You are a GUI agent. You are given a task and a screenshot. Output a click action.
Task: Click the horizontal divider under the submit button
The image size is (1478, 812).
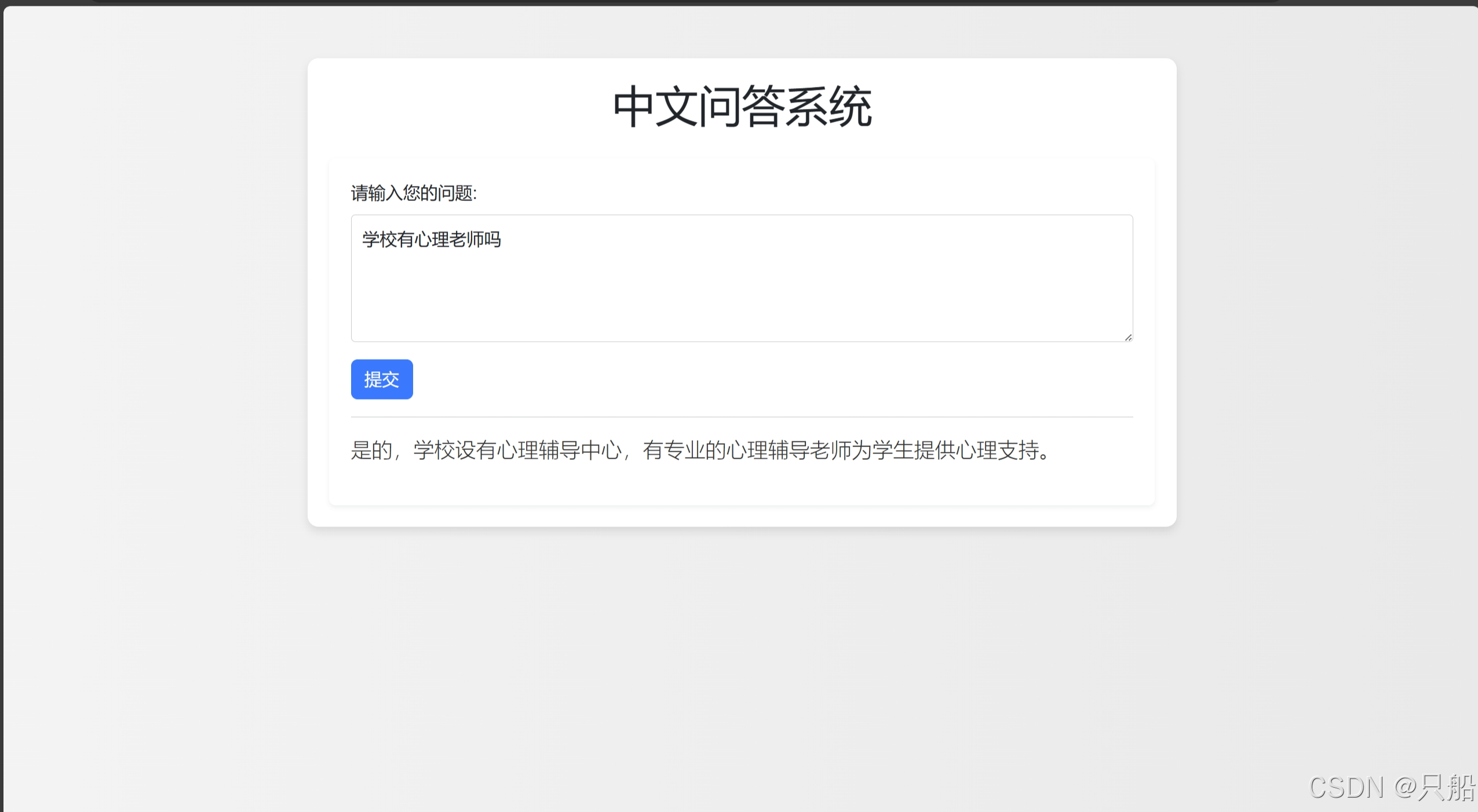[742, 417]
